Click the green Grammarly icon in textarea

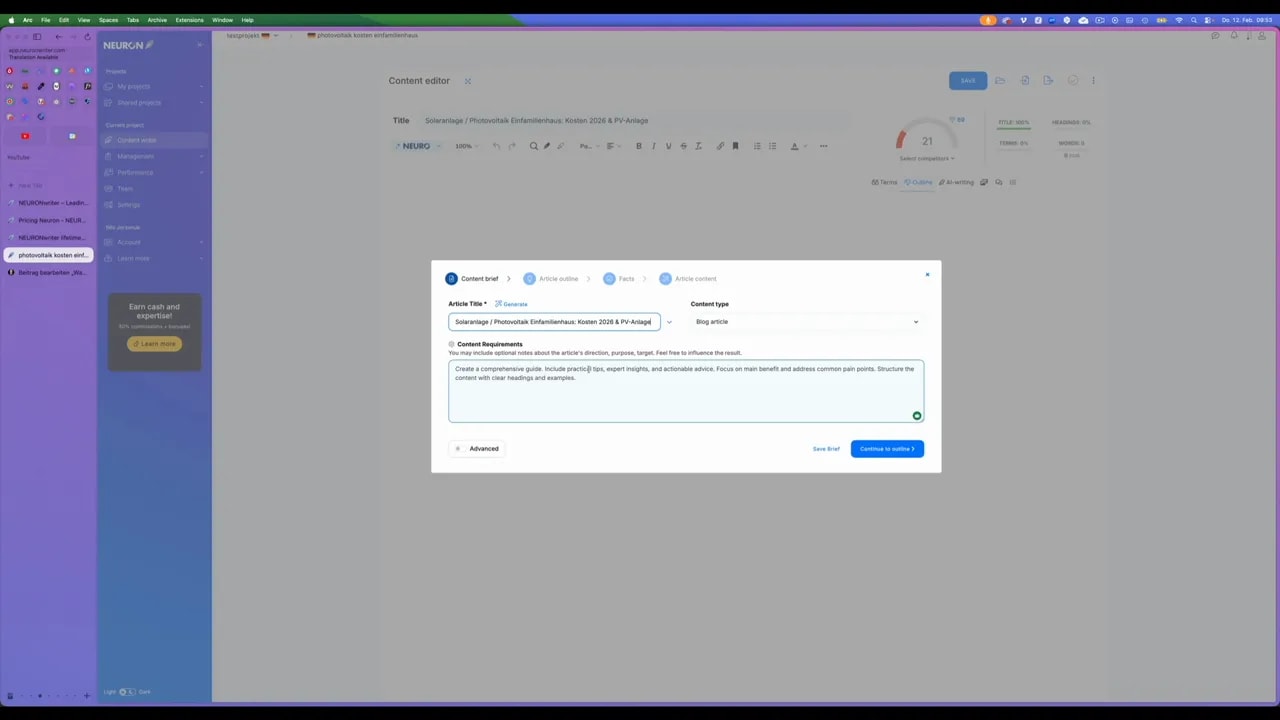point(916,416)
